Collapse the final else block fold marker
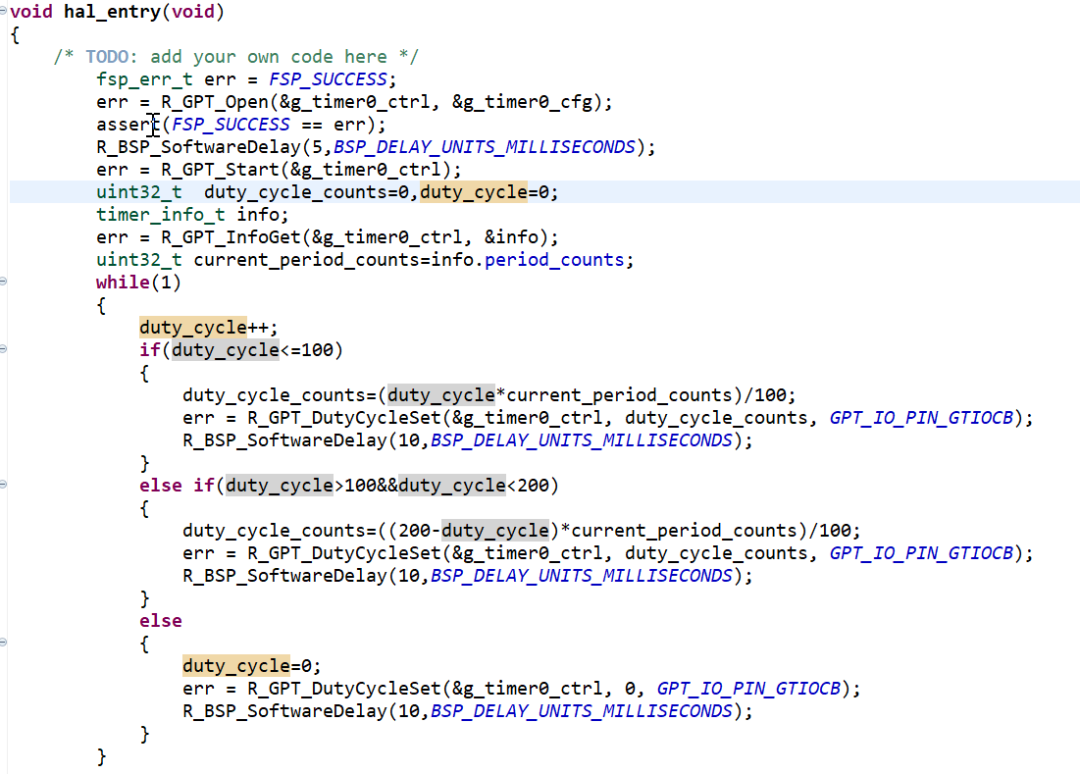1080x774 pixels. pos(4,644)
